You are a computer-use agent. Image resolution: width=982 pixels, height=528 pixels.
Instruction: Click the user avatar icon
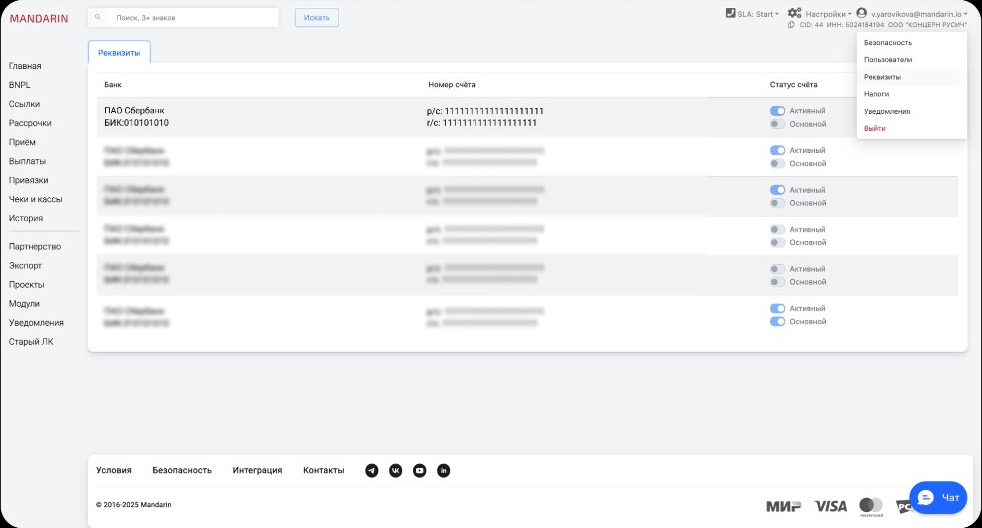[861, 13]
